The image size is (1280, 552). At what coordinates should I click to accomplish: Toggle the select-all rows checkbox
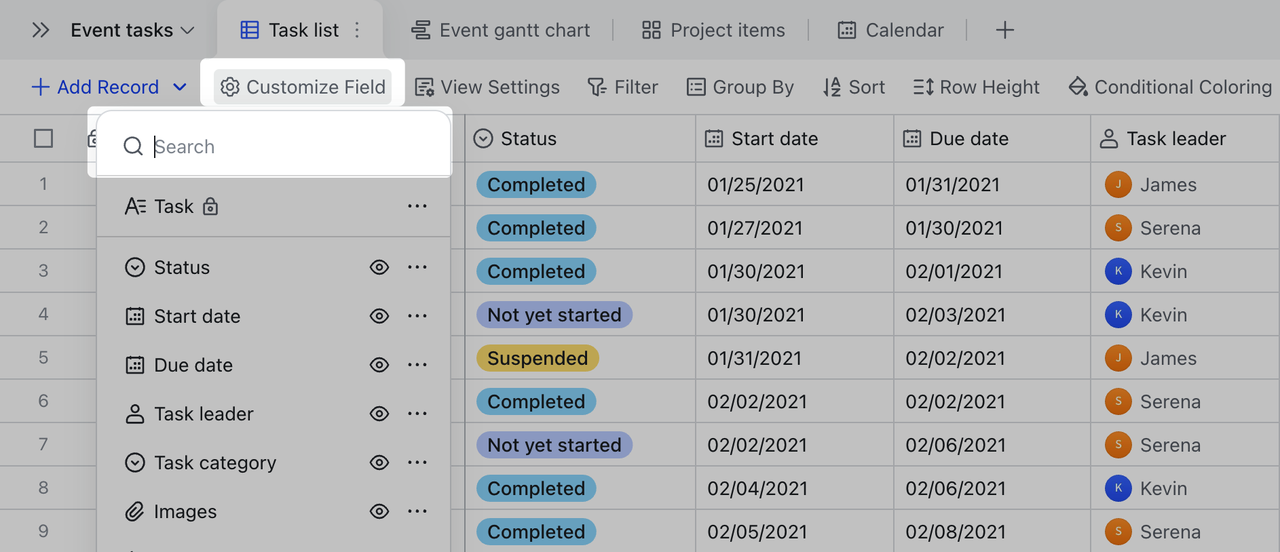43,138
